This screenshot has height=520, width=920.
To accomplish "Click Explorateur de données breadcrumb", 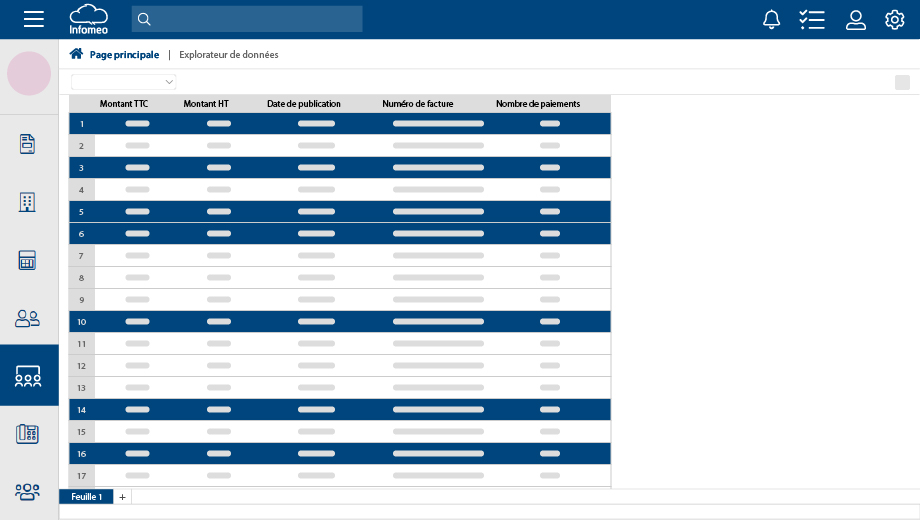I will 229,55.
